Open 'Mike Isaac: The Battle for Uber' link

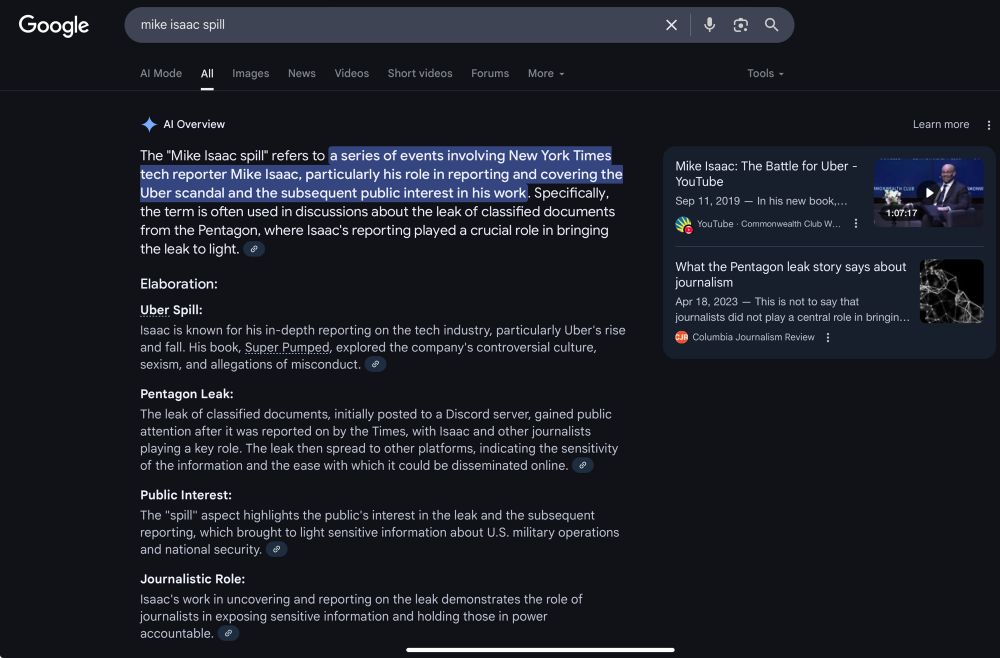[766, 174]
